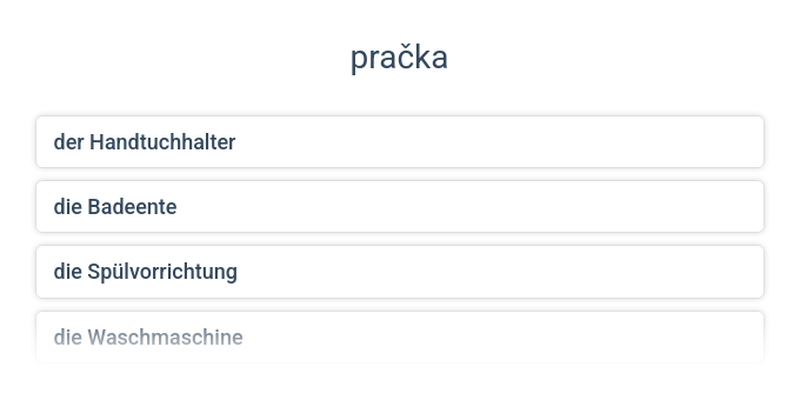
Task: Tap the option containing "Handtuchhalter"
Action: (x=400, y=142)
